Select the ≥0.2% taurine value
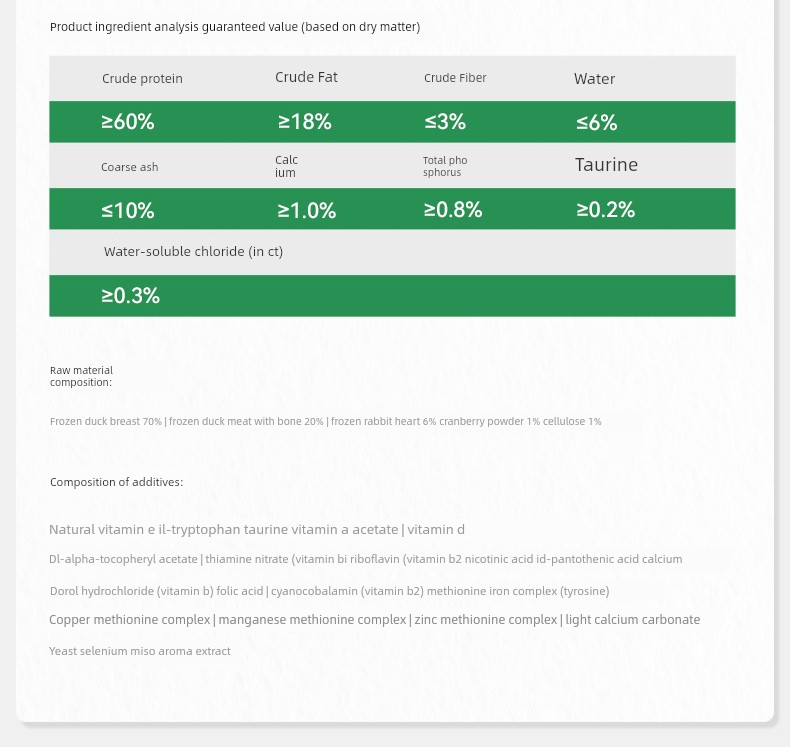 [605, 210]
